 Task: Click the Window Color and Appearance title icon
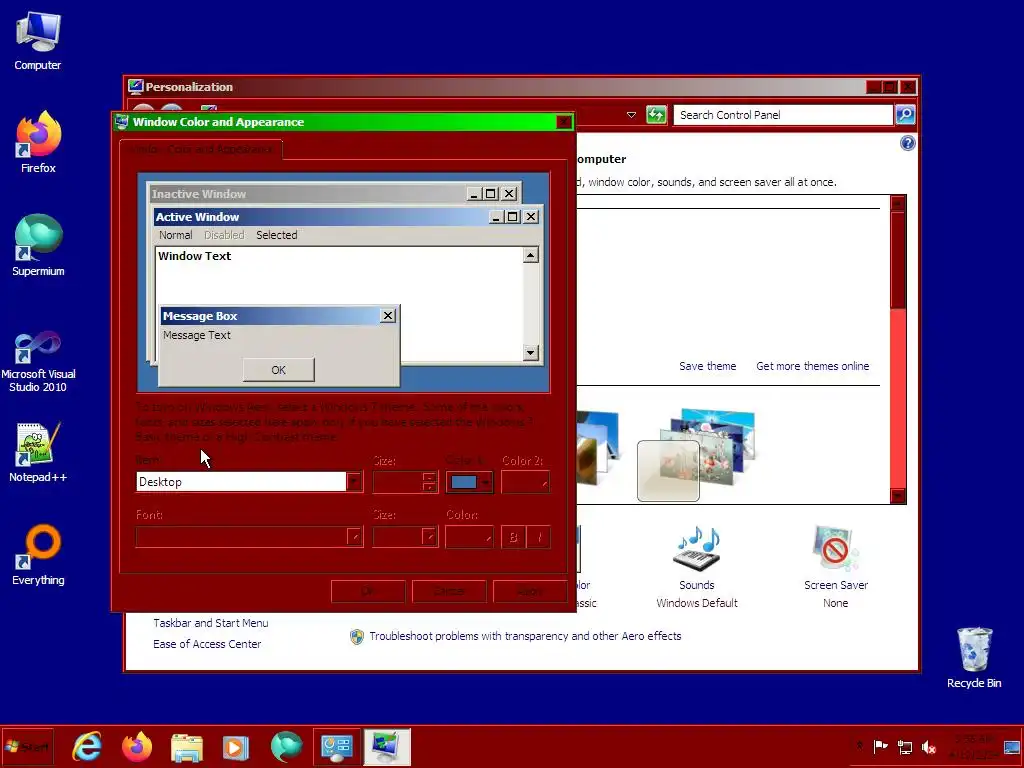pos(121,122)
